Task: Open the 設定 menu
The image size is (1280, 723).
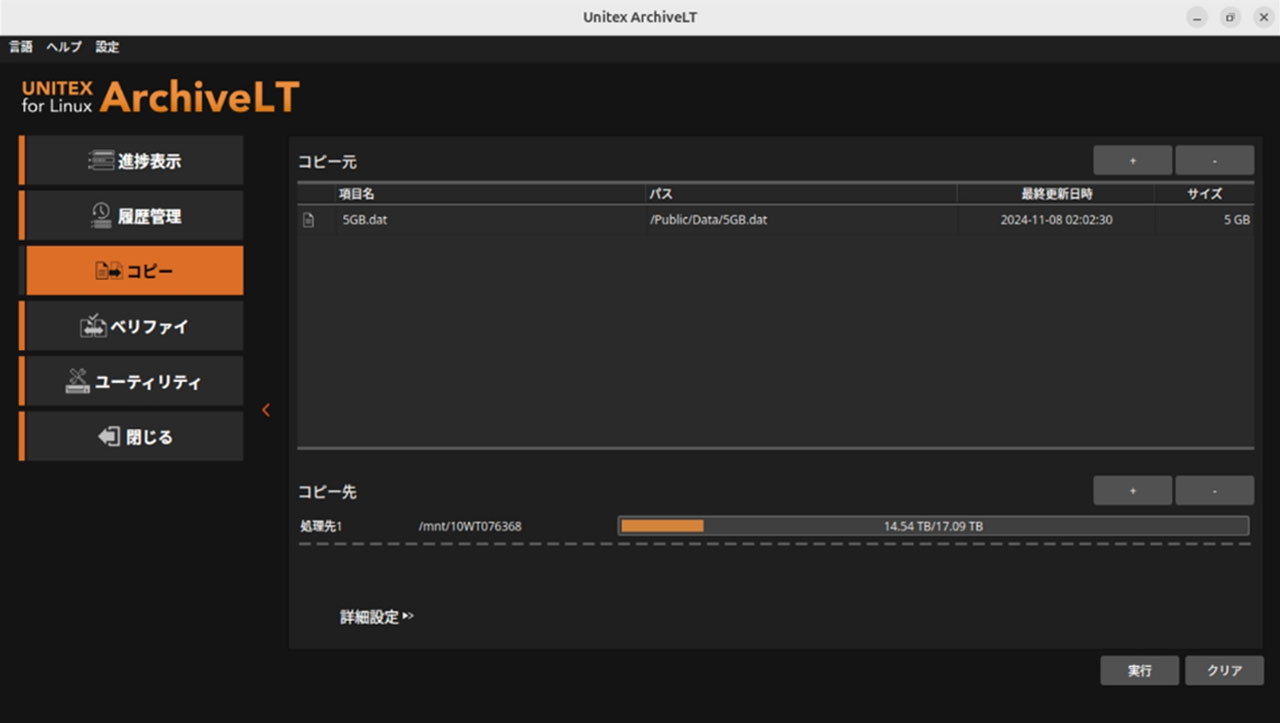Action: (x=107, y=47)
